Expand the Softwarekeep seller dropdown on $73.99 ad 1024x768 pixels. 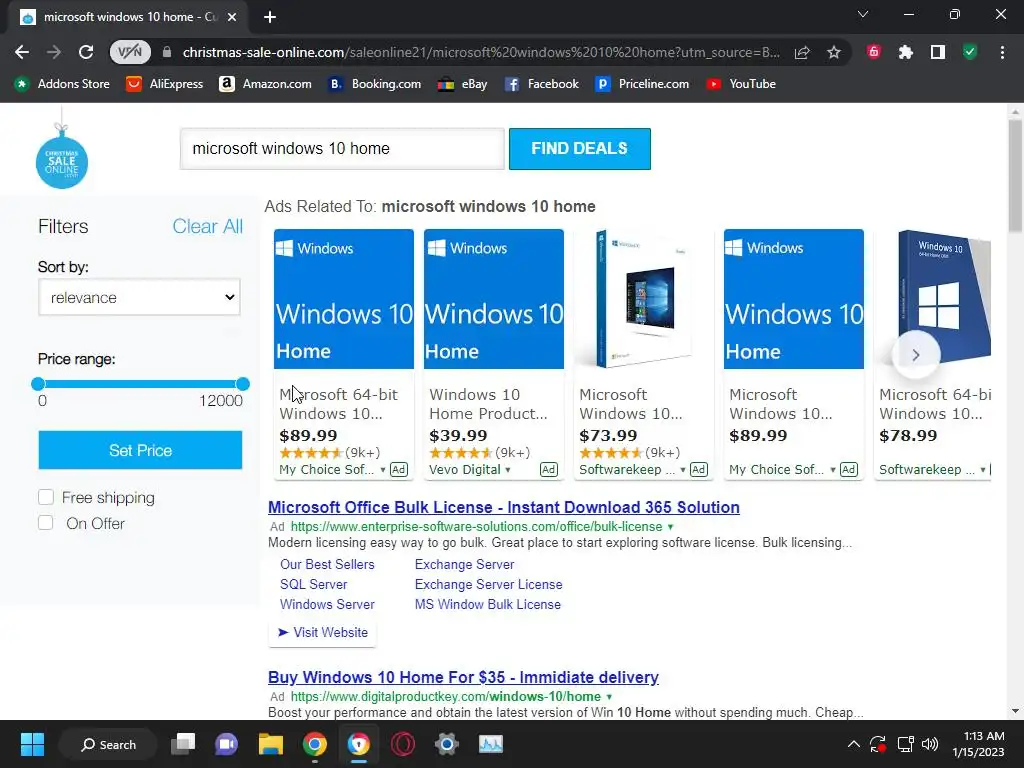(682, 470)
